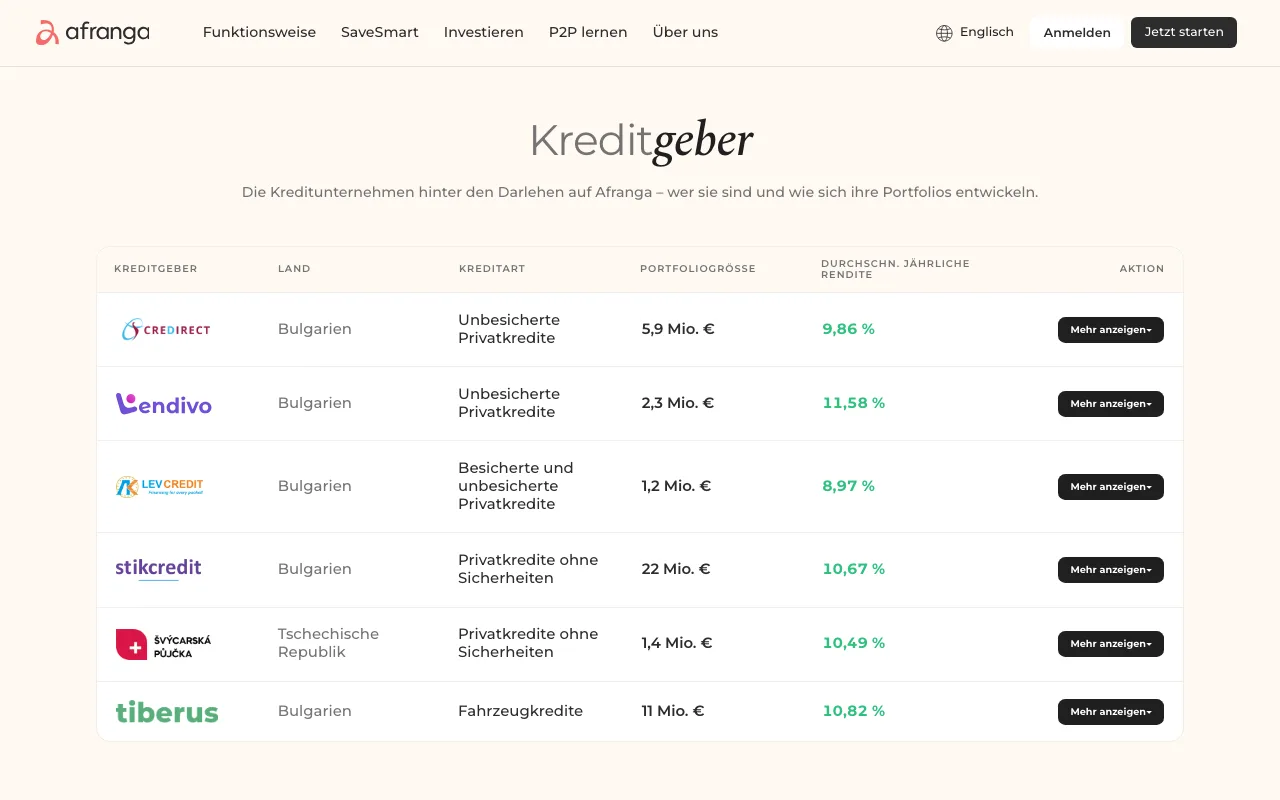The height and width of the screenshot is (800, 1280).
Task: Click the Afranga logo in header
Action: 93,33
